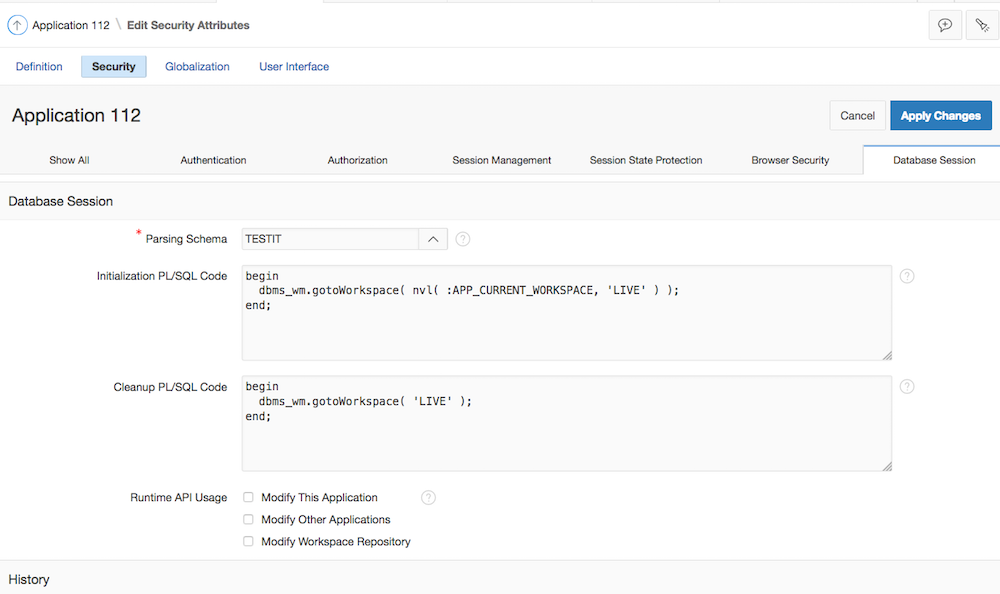Image resolution: width=1000 pixels, height=594 pixels.
Task: Open the add feedback comment icon
Action: (x=944, y=24)
